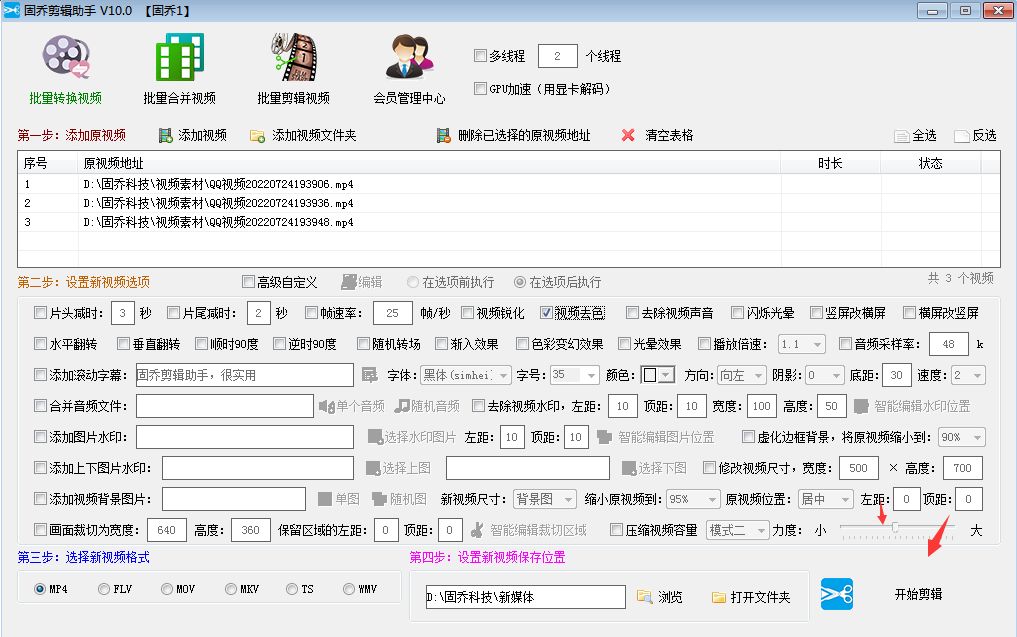The image size is (1017, 637).
Task: Open the 阴影 dropdown
Action: (x=824, y=375)
